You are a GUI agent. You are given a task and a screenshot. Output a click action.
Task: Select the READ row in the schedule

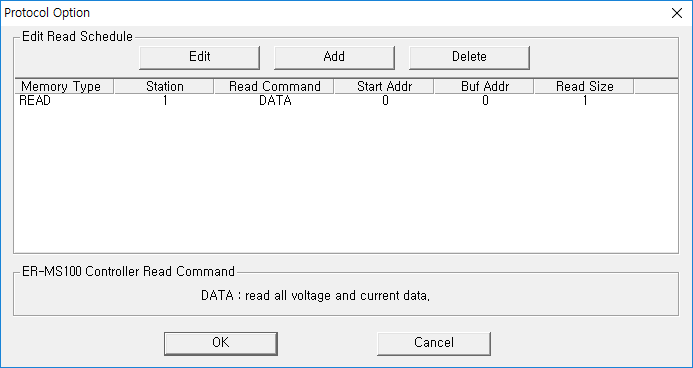tap(346, 101)
